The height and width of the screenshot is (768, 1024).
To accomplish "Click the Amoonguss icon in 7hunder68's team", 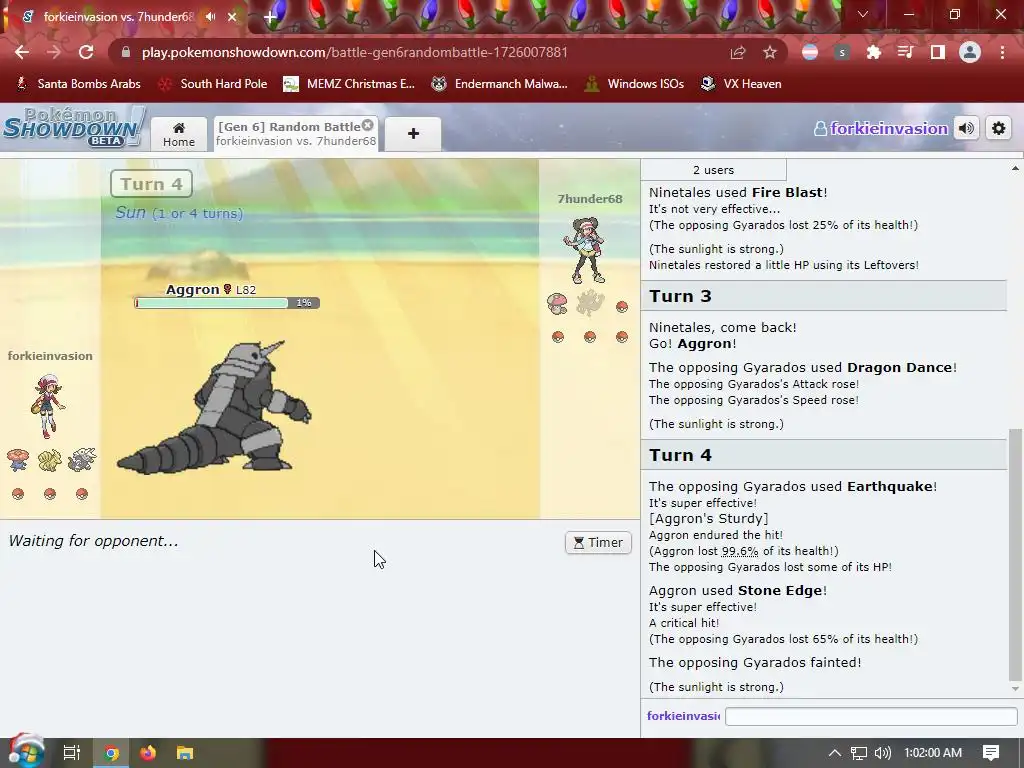I will click(x=558, y=304).
